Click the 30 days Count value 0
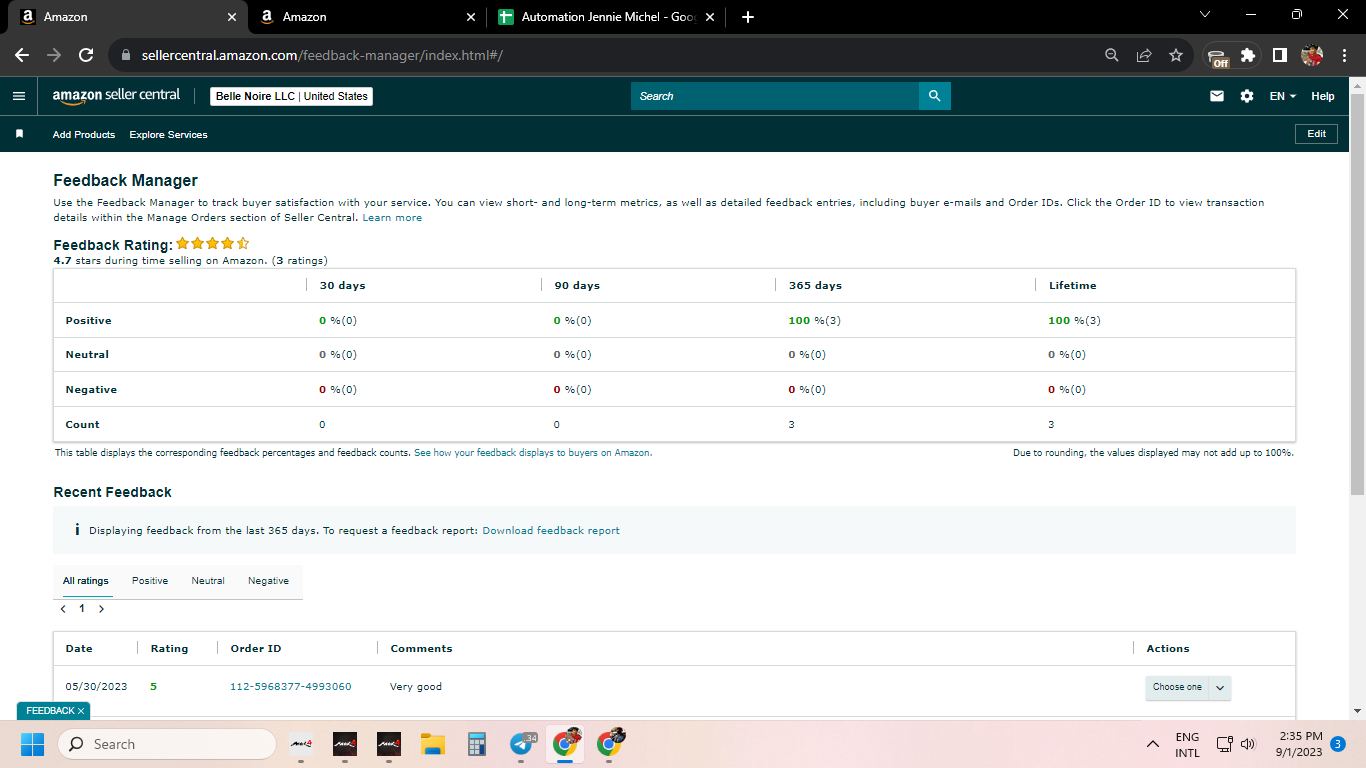The image size is (1366, 768). pyautogui.click(x=322, y=425)
